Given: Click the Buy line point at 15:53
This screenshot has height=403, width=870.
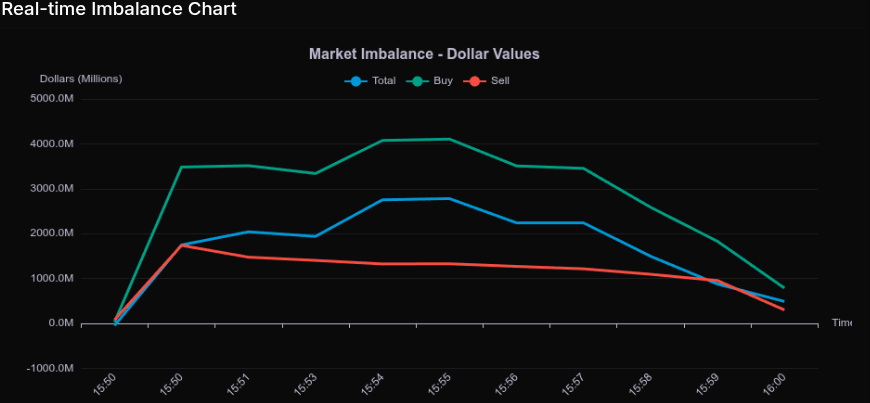Looking at the screenshot, I should [x=315, y=173].
